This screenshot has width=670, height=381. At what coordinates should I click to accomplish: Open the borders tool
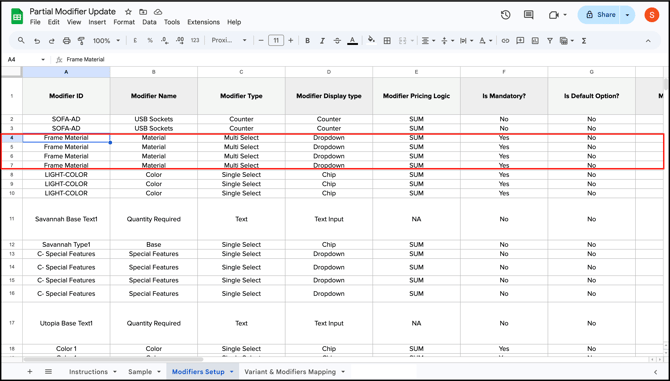387,41
